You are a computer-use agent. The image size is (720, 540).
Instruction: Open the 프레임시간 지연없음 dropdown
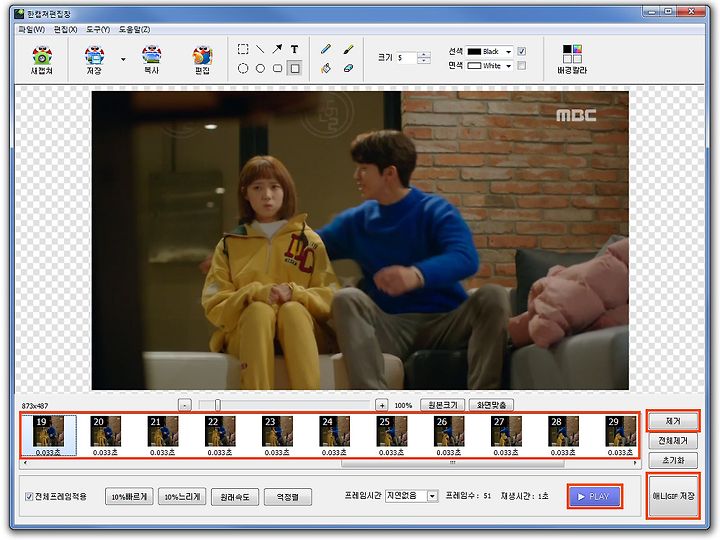point(411,496)
